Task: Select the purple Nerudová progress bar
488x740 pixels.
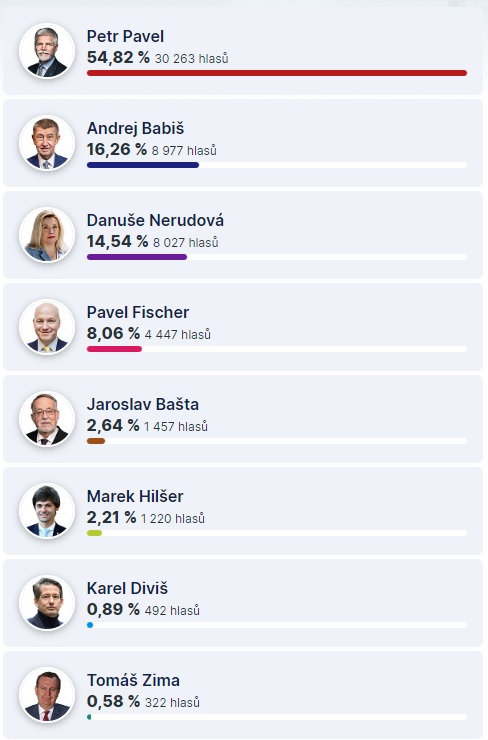Action: (137, 257)
